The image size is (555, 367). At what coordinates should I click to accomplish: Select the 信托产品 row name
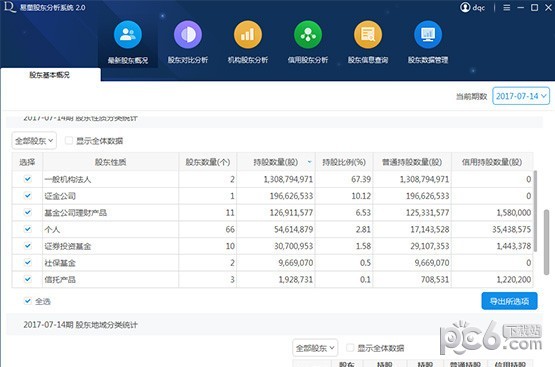tap(60, 280)
